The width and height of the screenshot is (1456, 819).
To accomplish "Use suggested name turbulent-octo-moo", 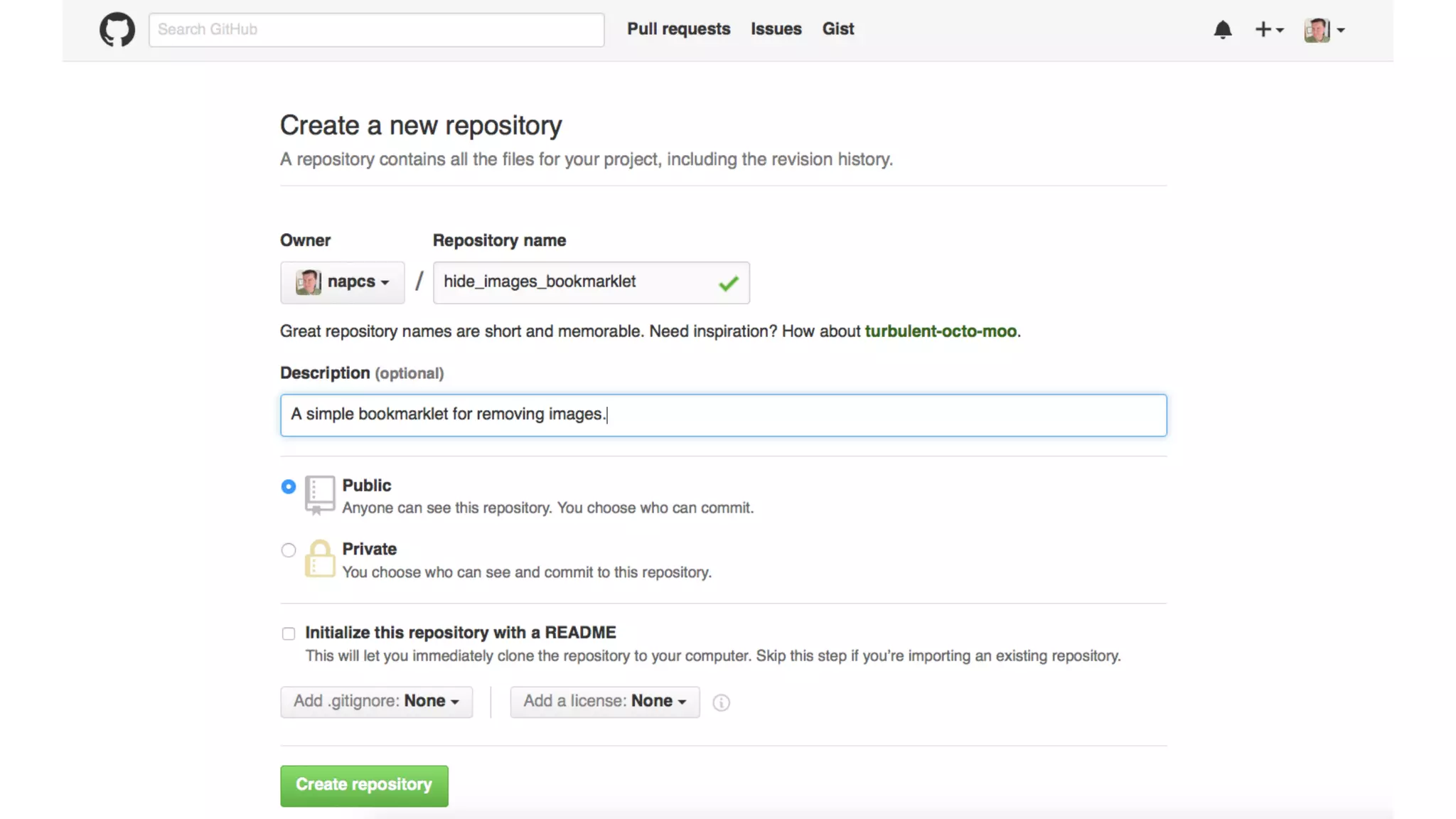I will (940, 331).
